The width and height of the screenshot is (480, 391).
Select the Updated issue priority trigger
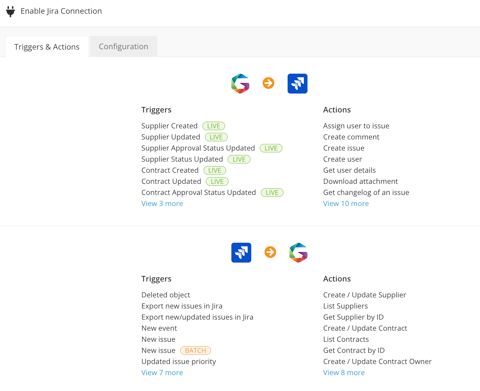coord(179,361)
